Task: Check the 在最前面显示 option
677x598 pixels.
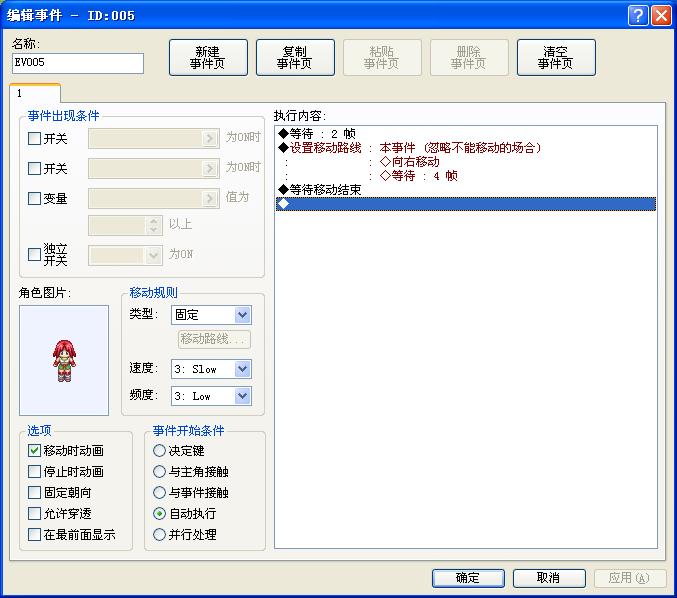Action: [34, 535]
